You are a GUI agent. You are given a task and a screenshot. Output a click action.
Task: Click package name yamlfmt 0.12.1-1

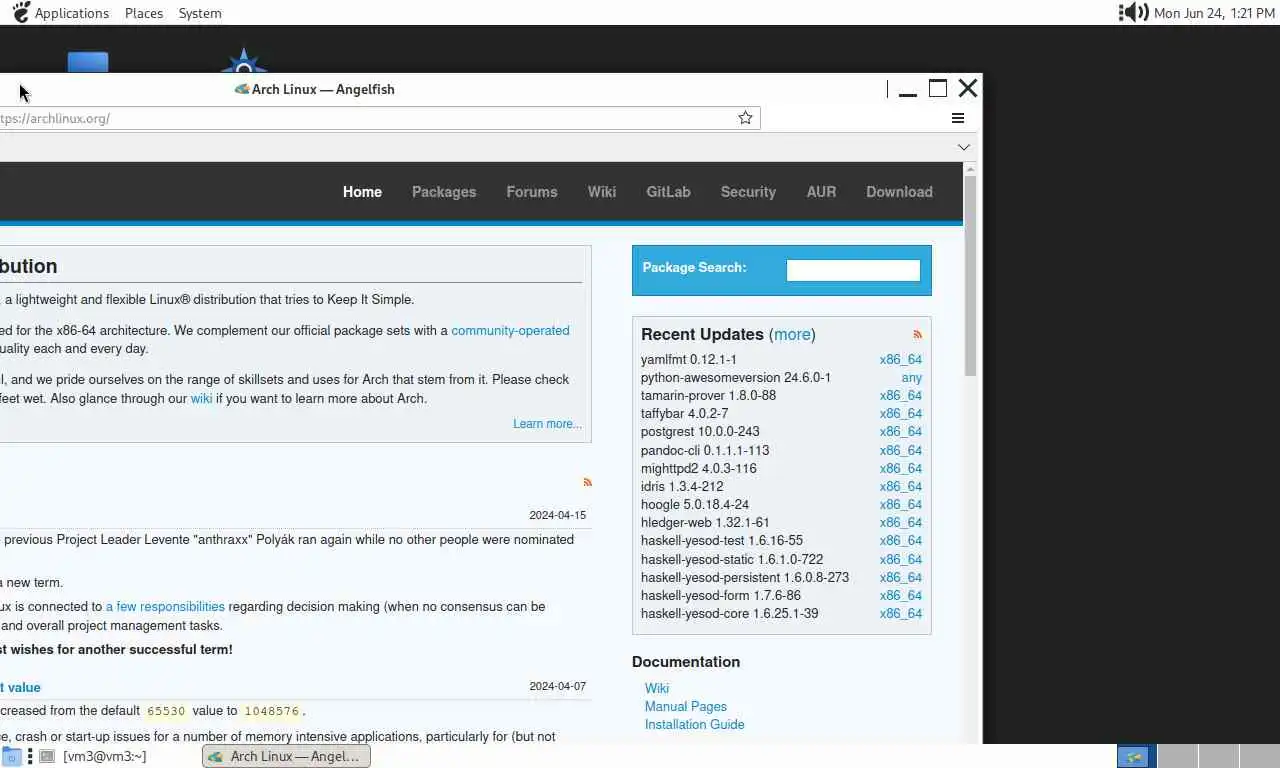pos(689,359)
